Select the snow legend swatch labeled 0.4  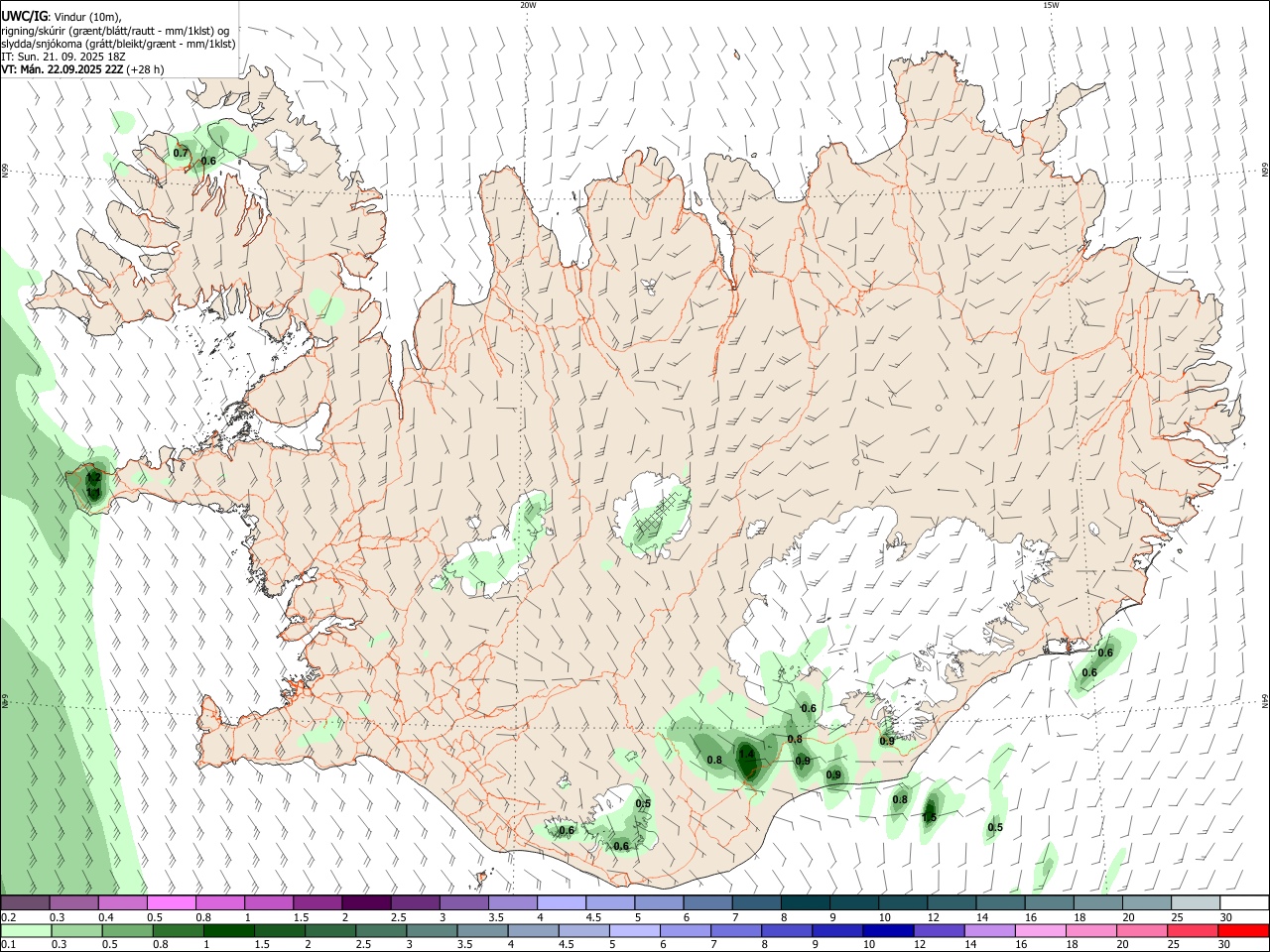(122, 903)
